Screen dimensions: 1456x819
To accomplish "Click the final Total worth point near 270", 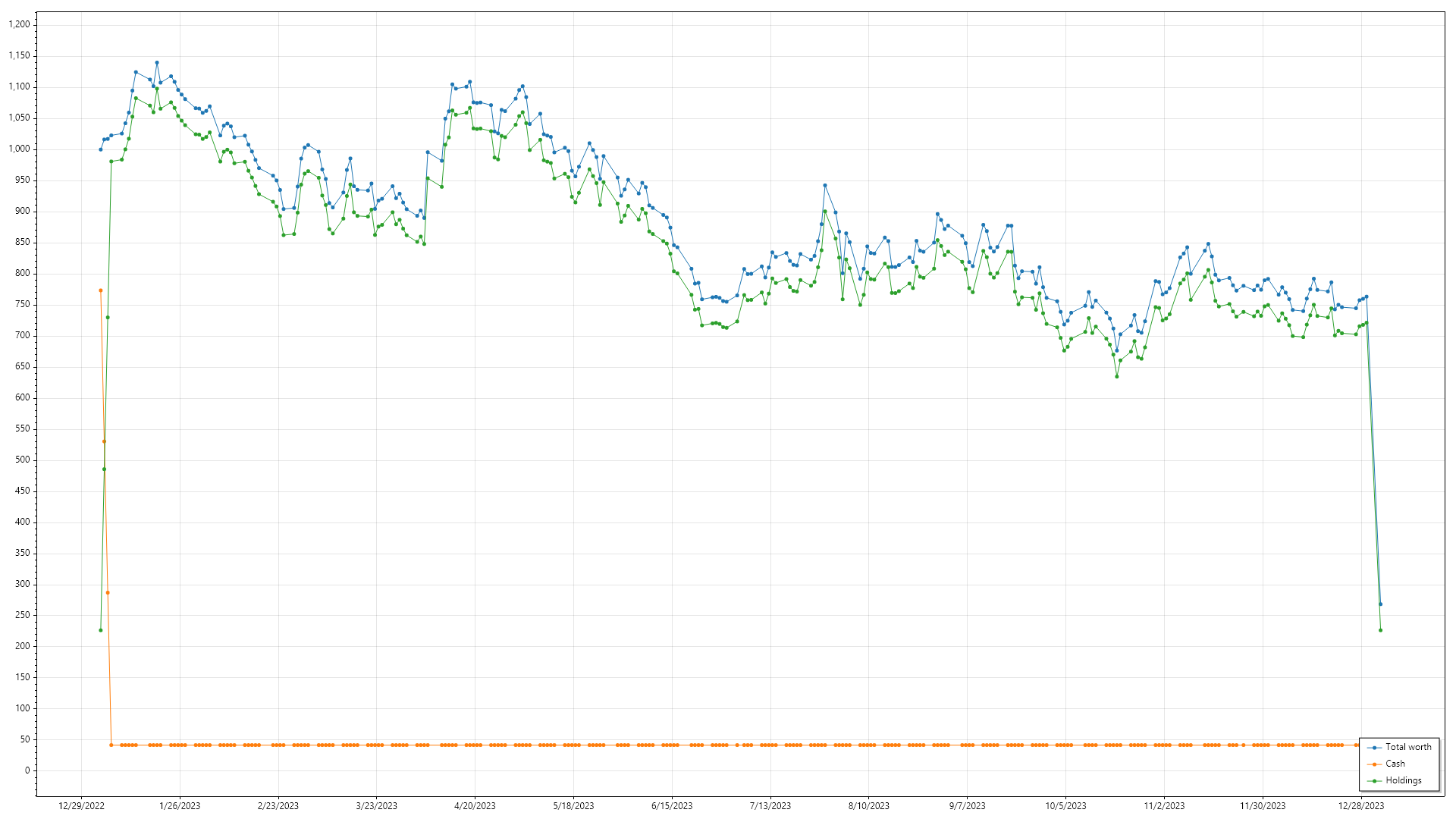I will pyautogui.click(x=1380, y=604).
